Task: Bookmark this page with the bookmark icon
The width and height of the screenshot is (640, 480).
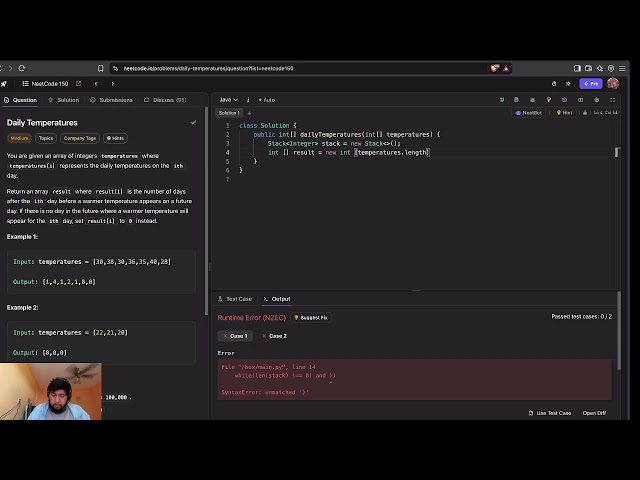Action: tap(100, 68)
